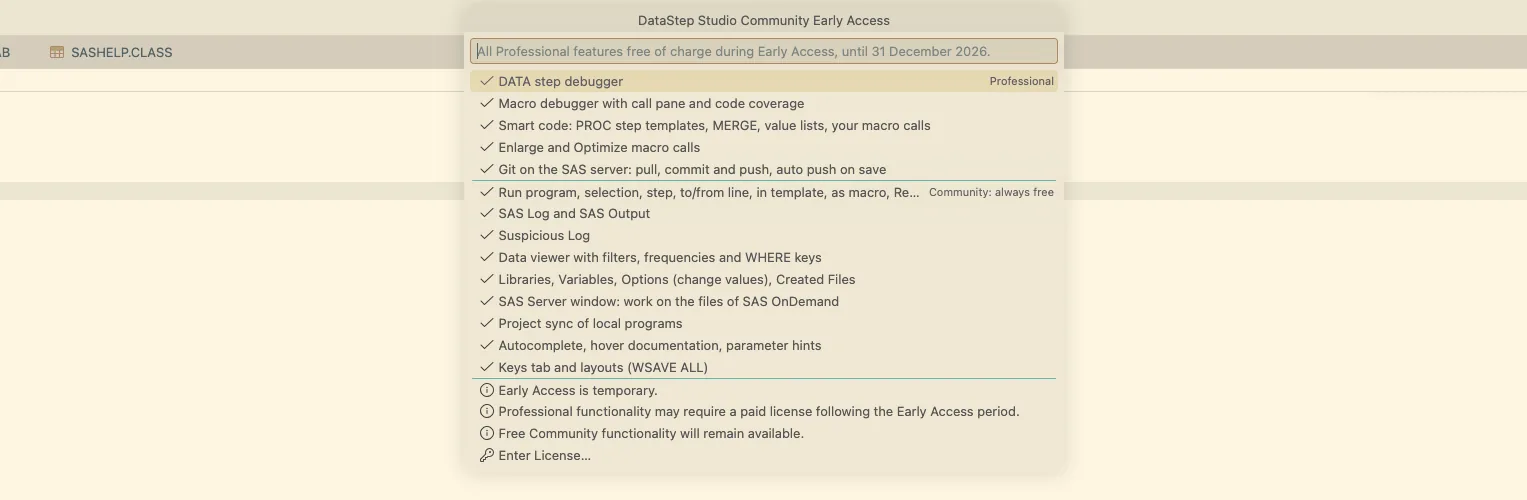Select Macro debugger with call pane entry
Image resolution: width=1527 pixels, height=500 pixels.
pos(763,103)
